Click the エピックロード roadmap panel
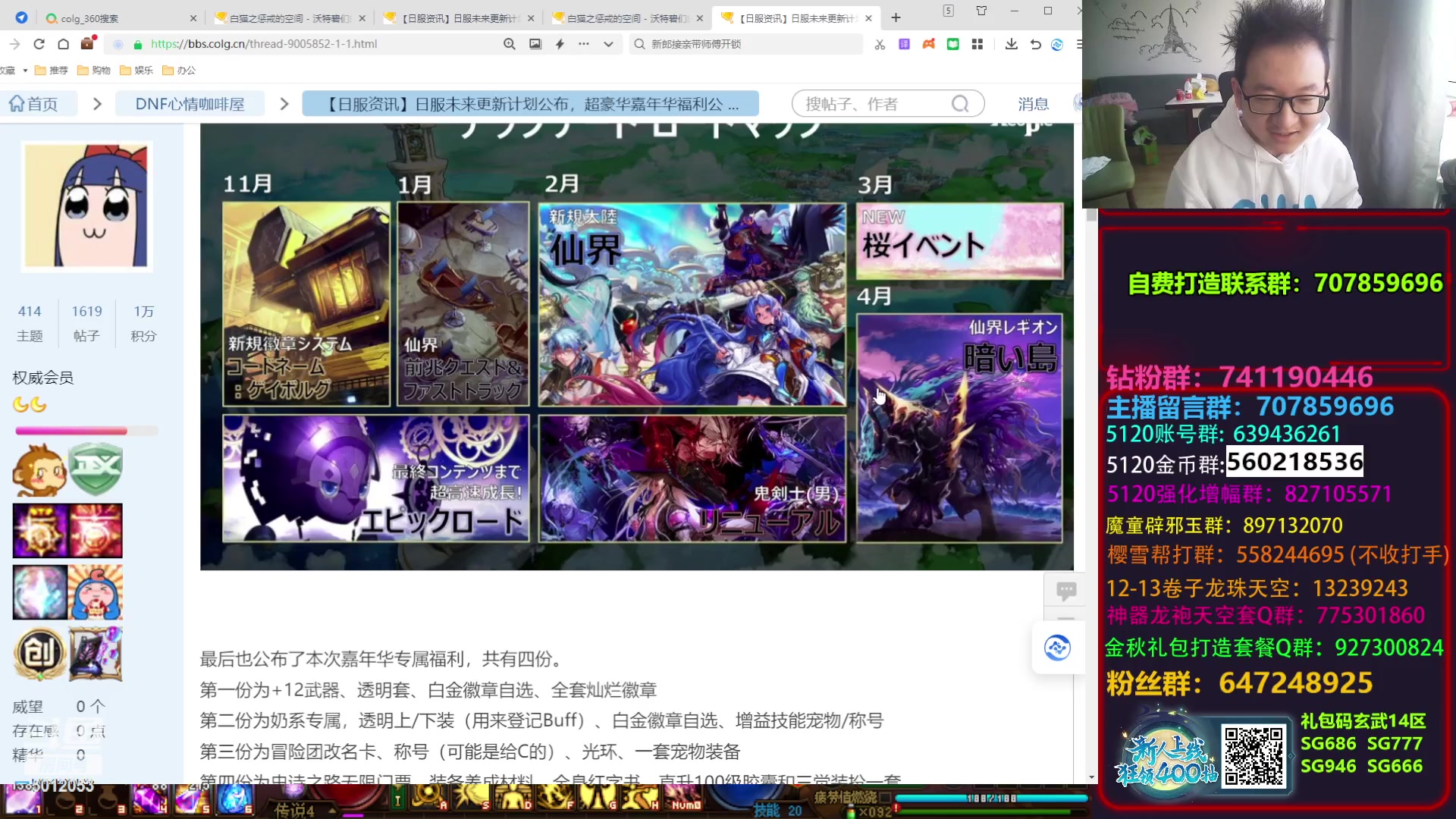Viewport: 1456px width, 819px height. 375,478
